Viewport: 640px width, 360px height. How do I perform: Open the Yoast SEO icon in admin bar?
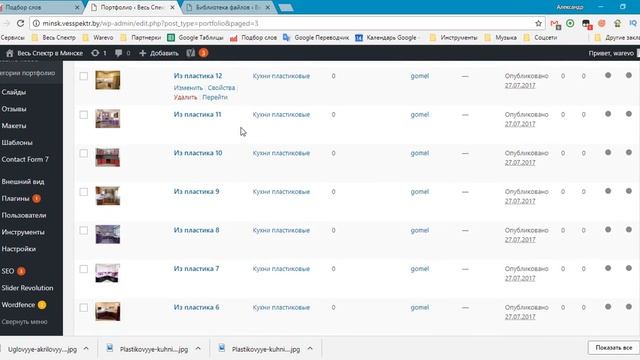click(x=191, y=53)
